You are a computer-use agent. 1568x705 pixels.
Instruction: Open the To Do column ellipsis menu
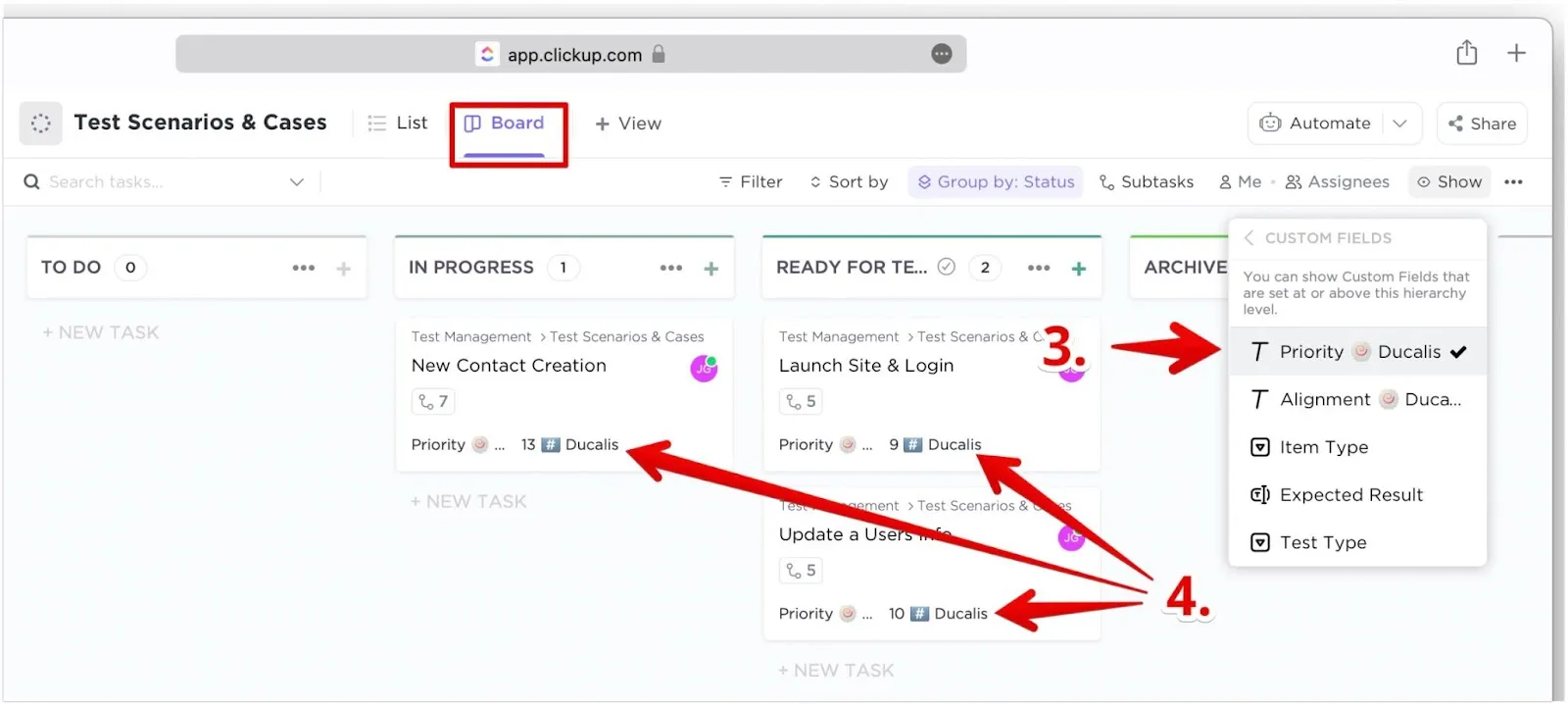[x=303, y=269]
